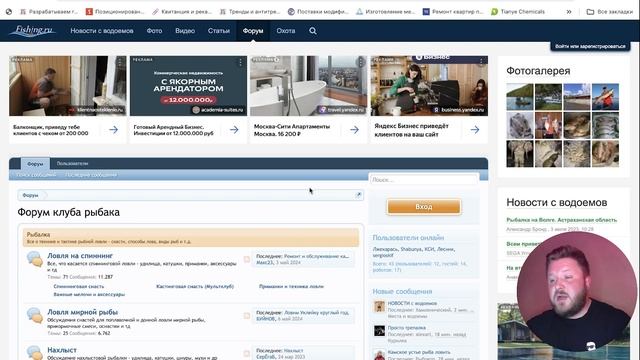Open the search magnifier in site navigation
The width and height of the screenshot is (640, 360).
[313, 31]
